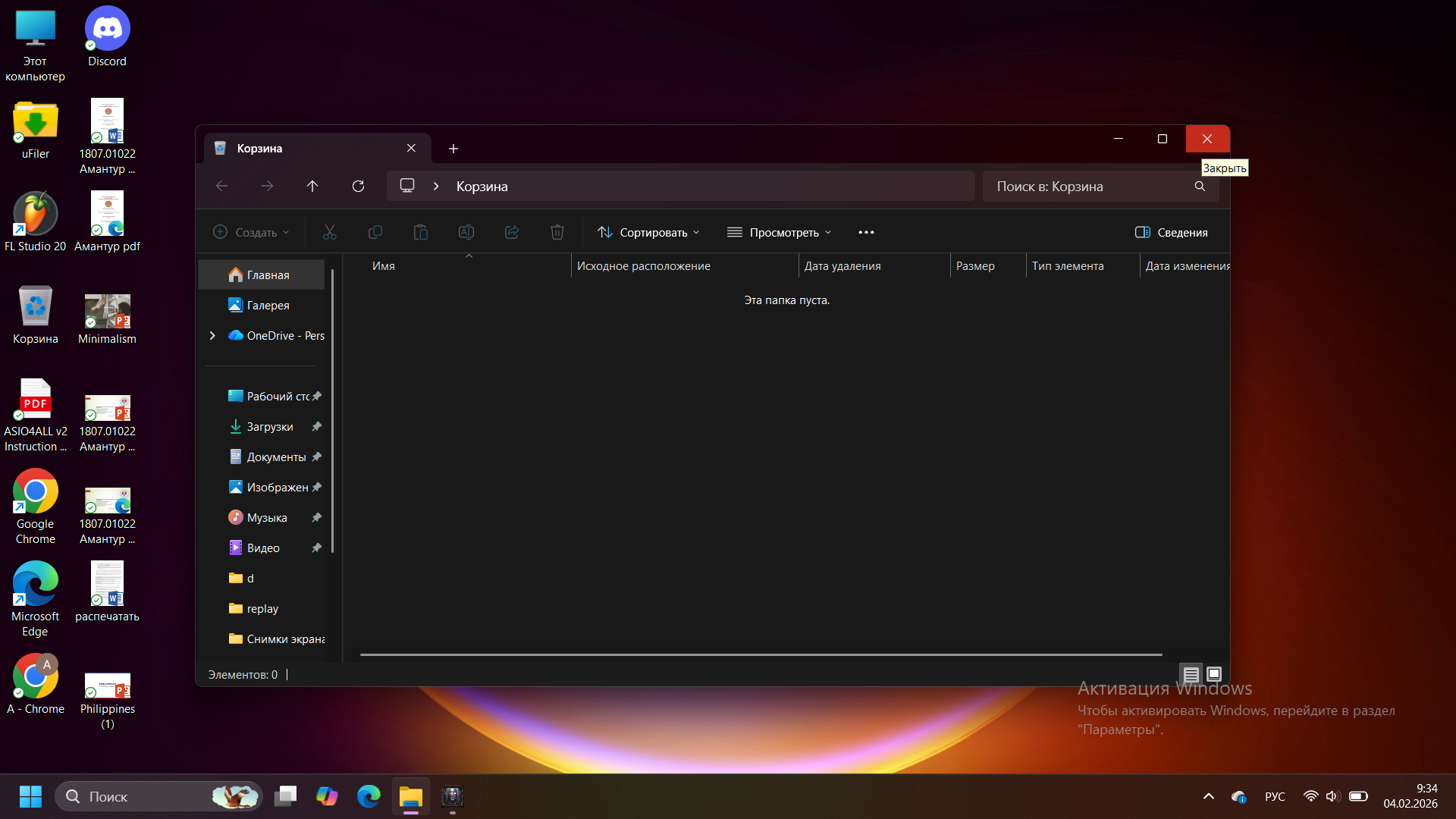
Task: Click the Cut scissors icon
Action: tap(330, 233)
